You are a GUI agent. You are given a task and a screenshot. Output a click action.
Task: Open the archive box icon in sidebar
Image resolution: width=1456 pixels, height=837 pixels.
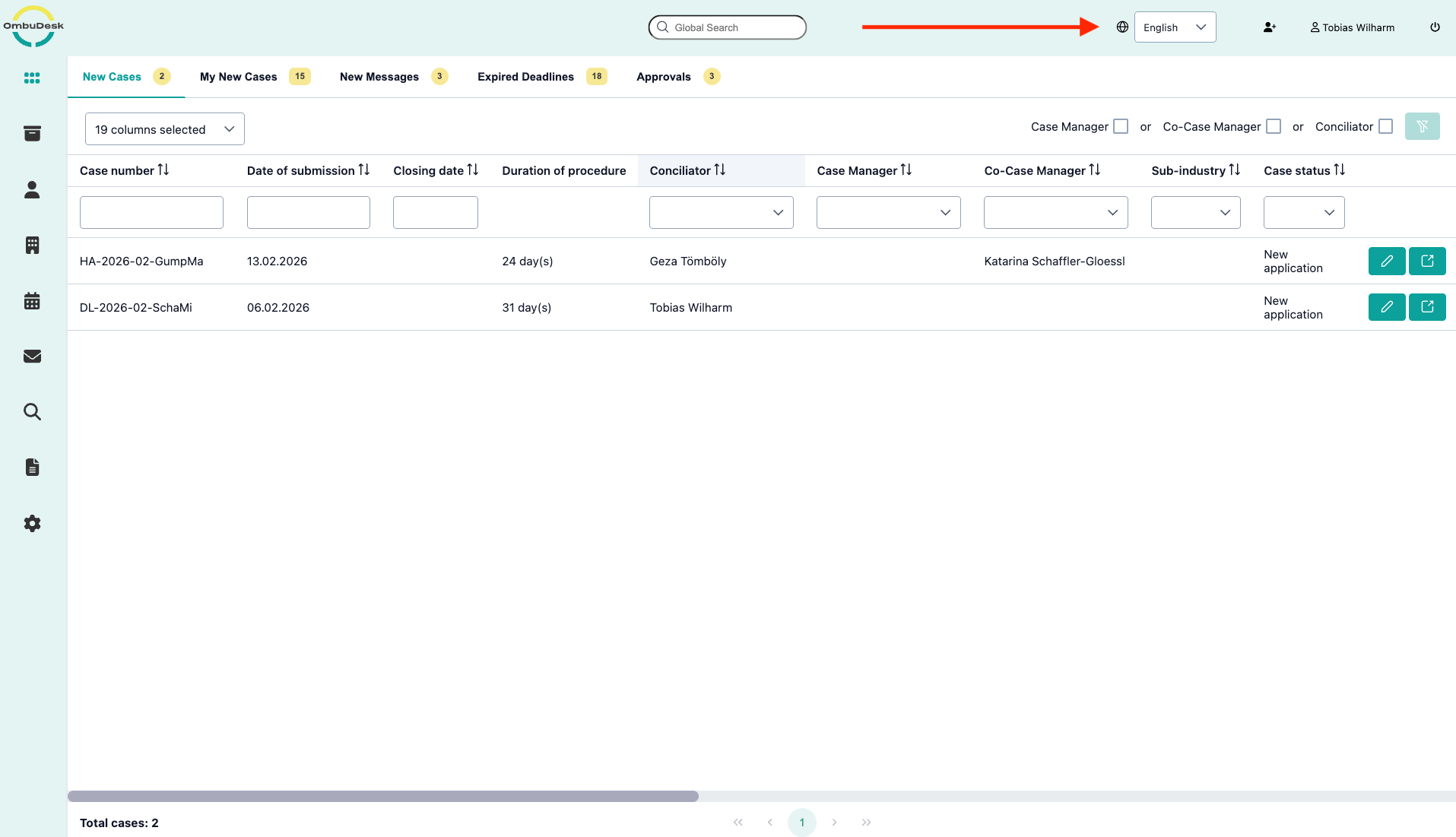(x=32, y=134)
